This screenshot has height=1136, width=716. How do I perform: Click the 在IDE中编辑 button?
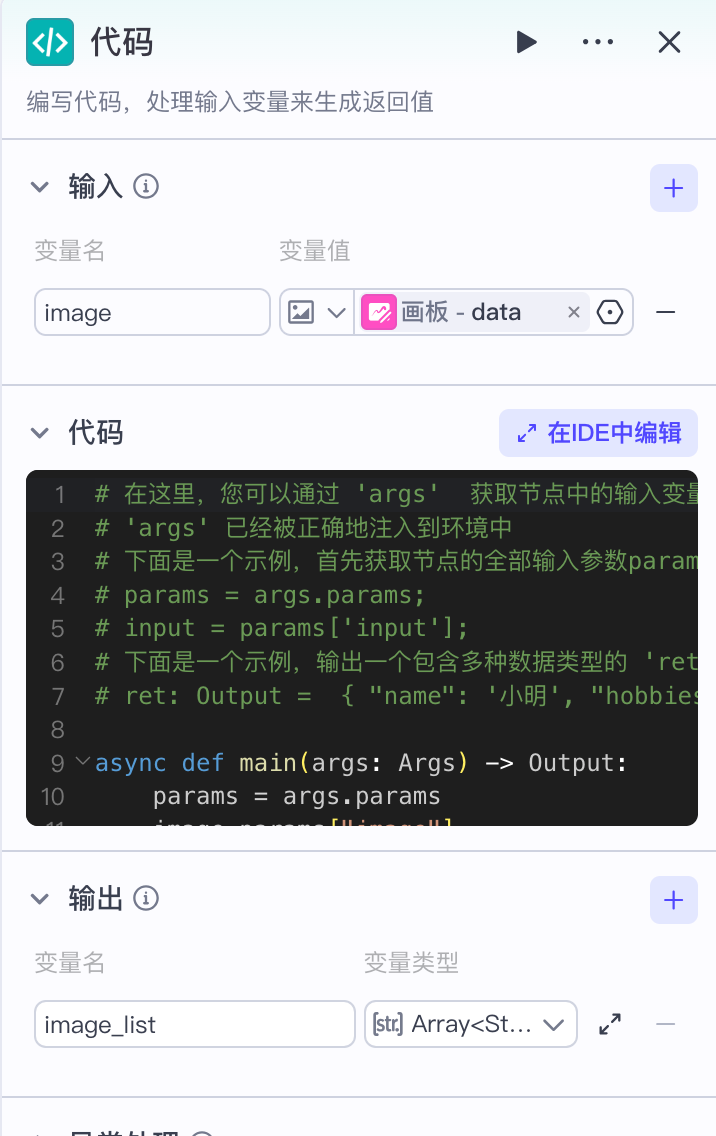tap(598, 433)
